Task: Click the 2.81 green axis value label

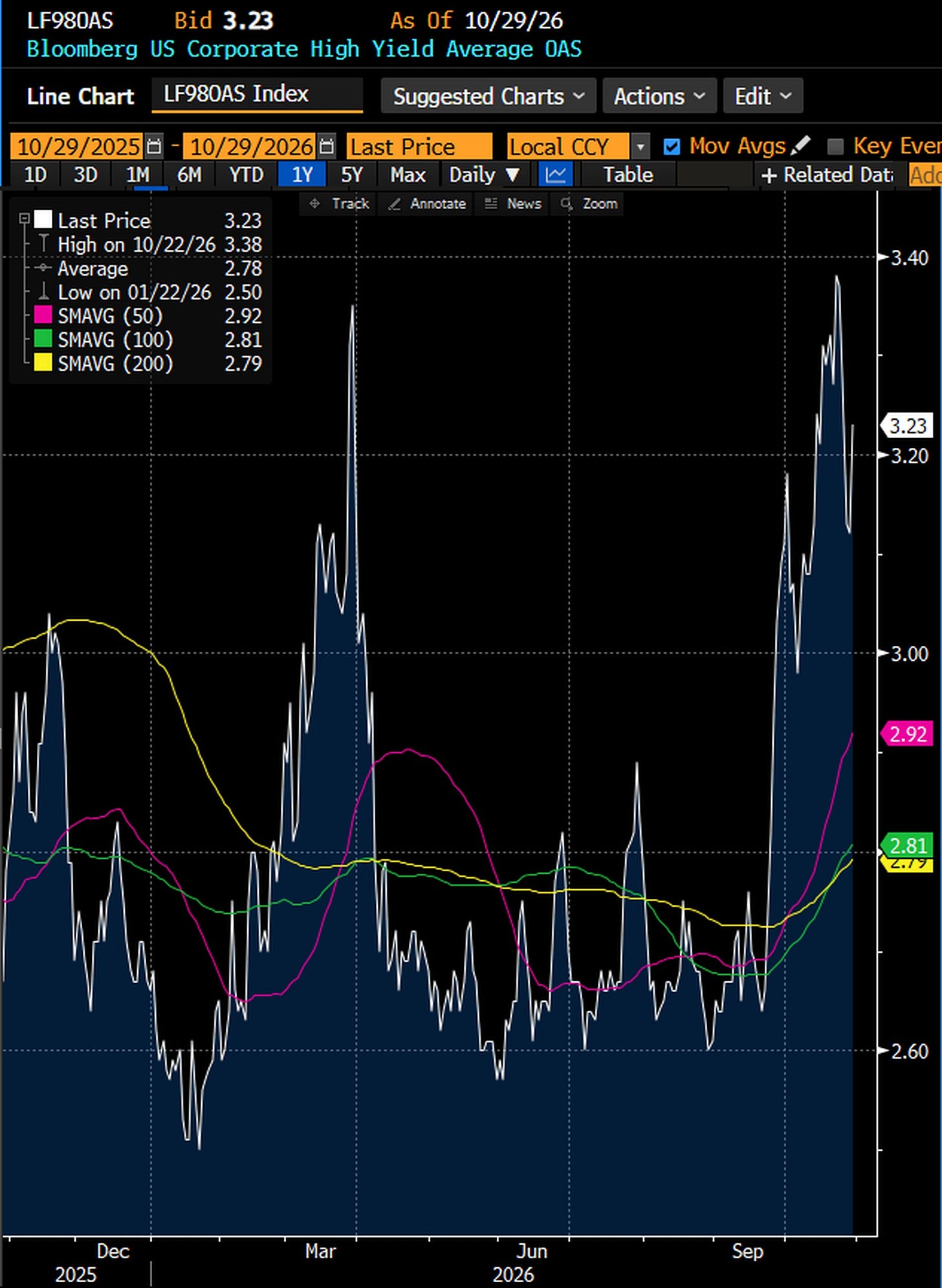Action: (x=908, y=845)
